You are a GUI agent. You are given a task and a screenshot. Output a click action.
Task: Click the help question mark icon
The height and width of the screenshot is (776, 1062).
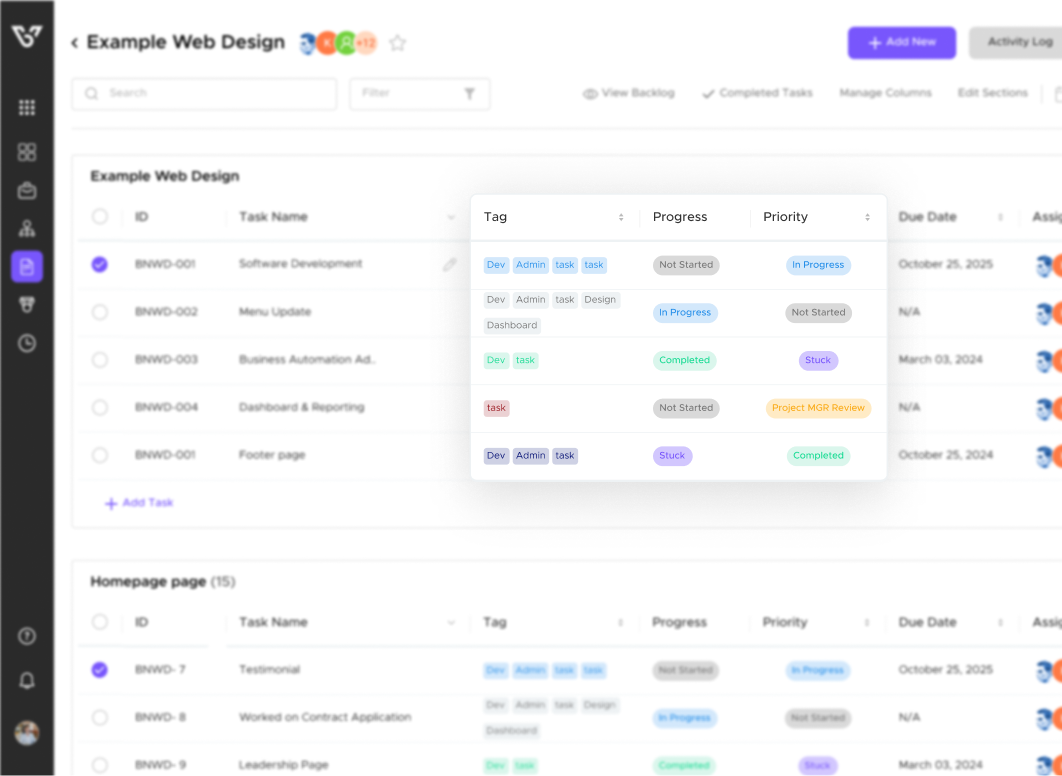(27, 636)
